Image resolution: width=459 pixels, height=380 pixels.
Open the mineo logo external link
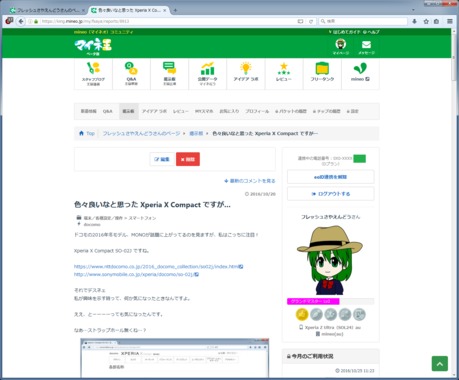[x=360, y=74]
